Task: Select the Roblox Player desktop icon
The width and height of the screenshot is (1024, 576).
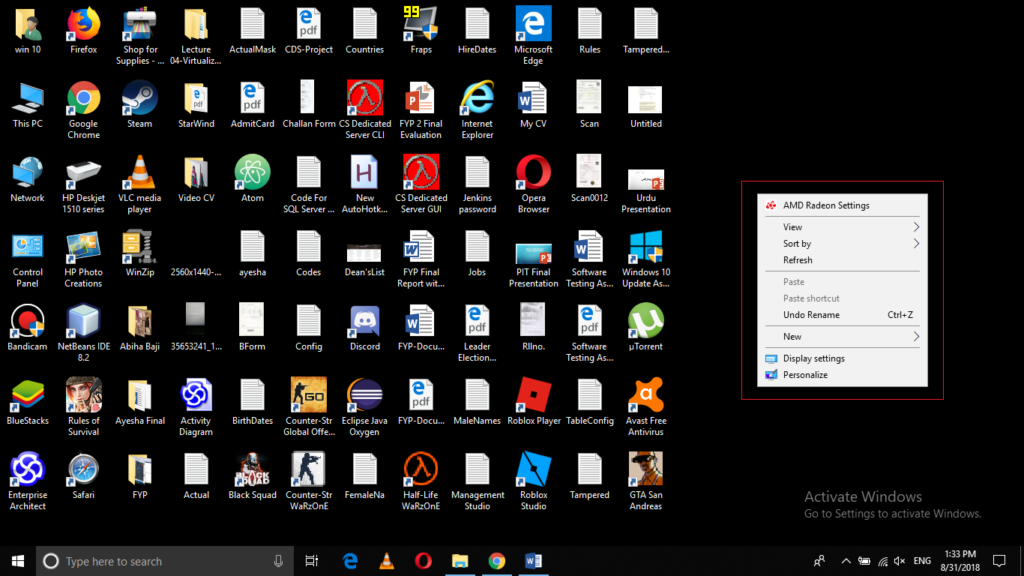Action: pos(534,402)
